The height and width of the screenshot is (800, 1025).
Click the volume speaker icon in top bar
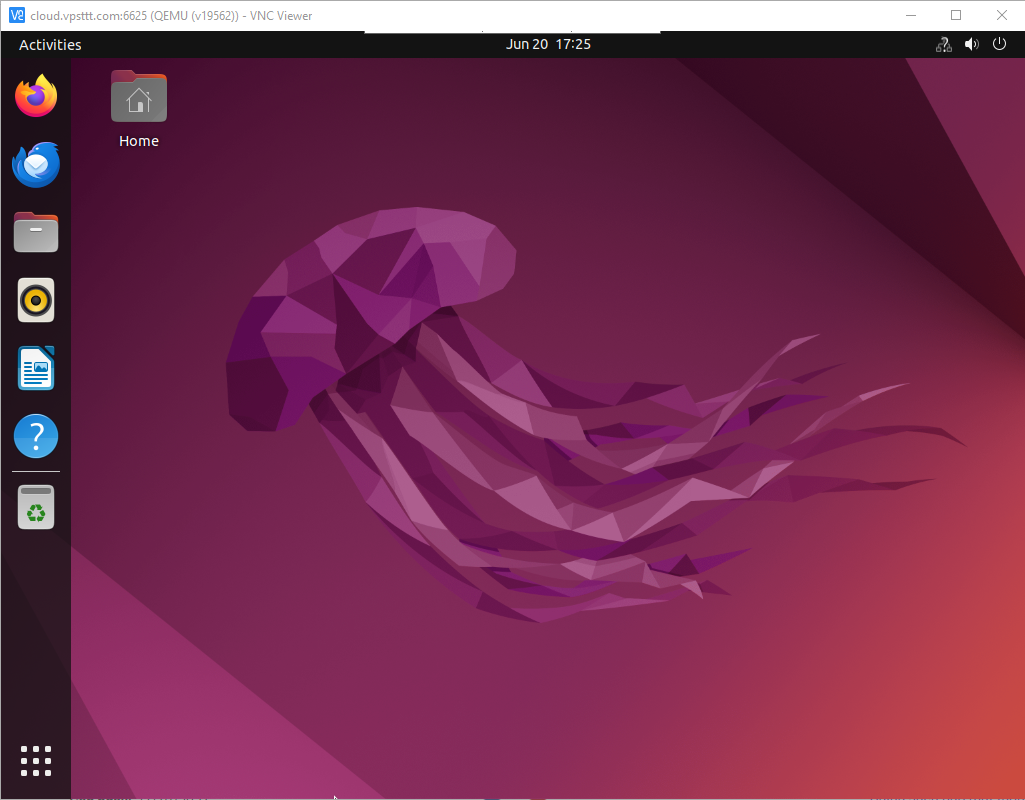click(x=971, y=44)
